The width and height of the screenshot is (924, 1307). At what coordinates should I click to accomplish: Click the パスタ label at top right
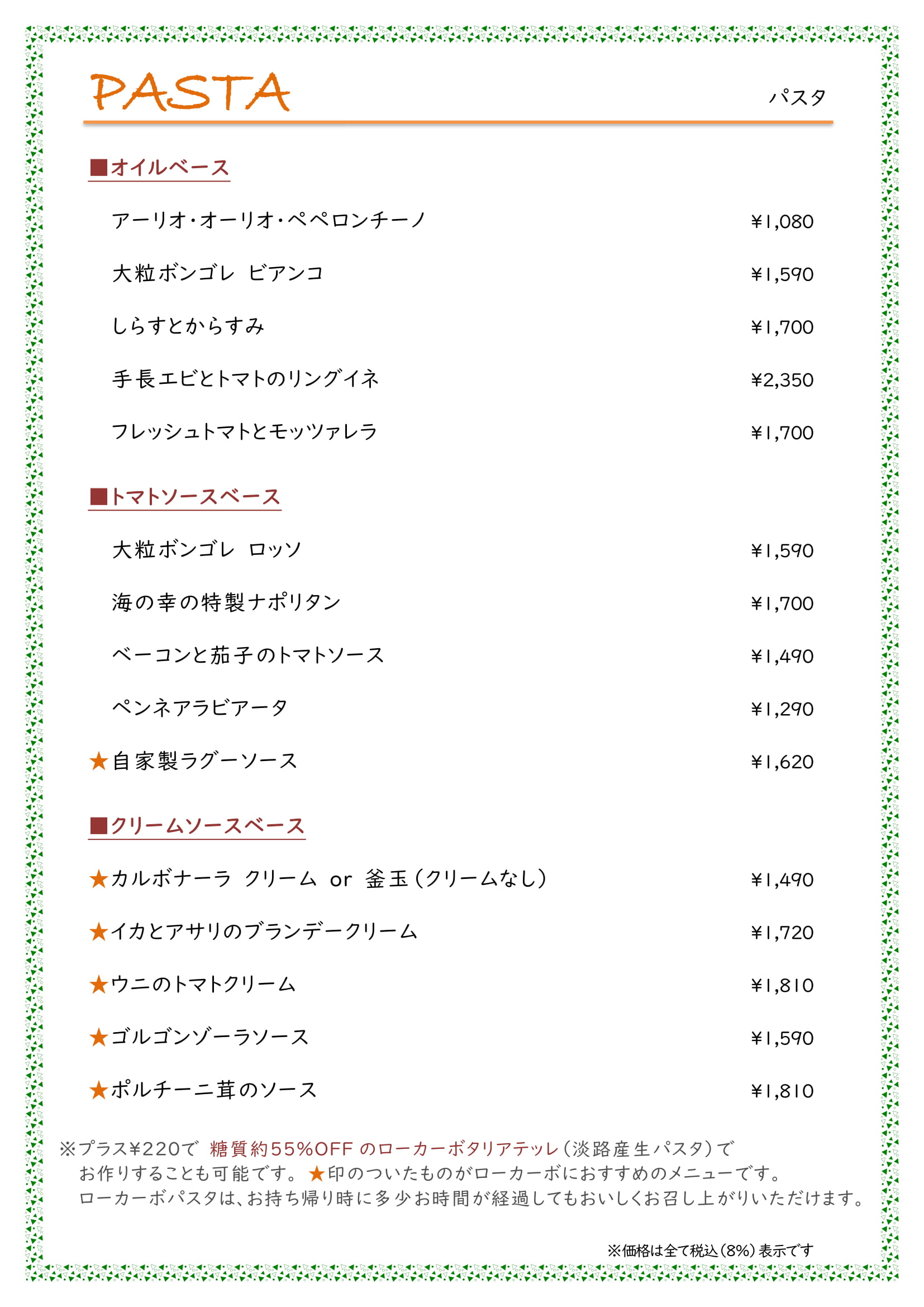point(797,97)
